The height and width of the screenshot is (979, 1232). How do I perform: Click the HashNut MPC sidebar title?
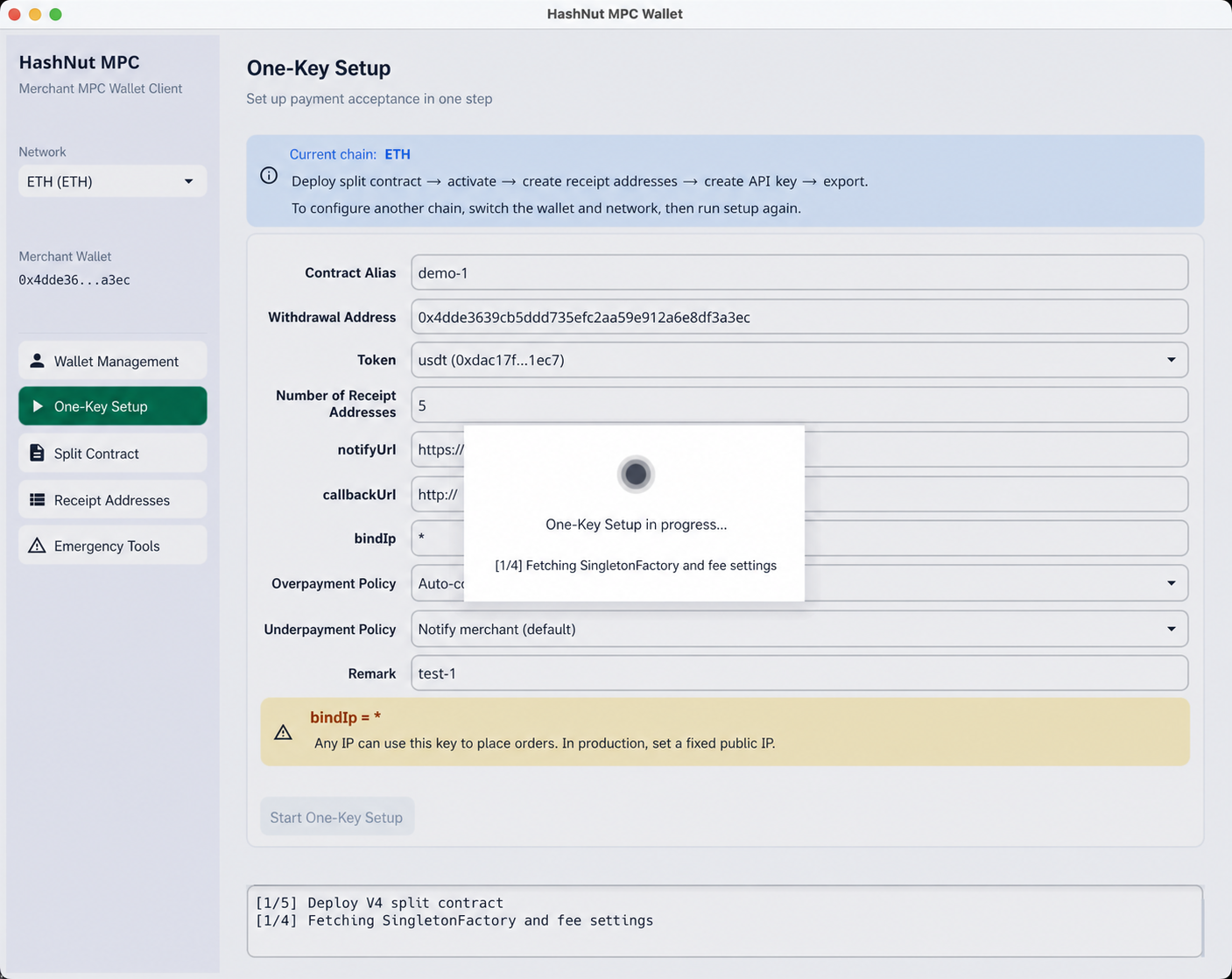(x=79, y=62)
